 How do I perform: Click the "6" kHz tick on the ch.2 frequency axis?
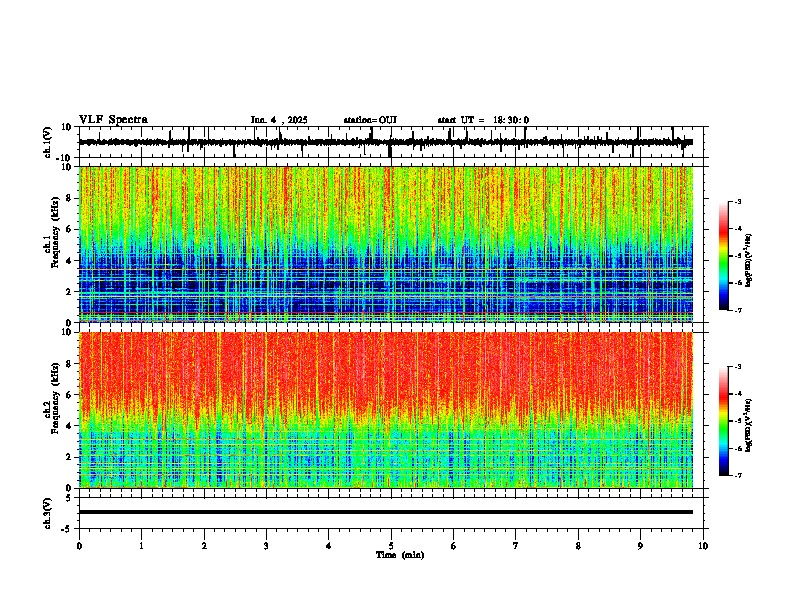coord(70,395)
